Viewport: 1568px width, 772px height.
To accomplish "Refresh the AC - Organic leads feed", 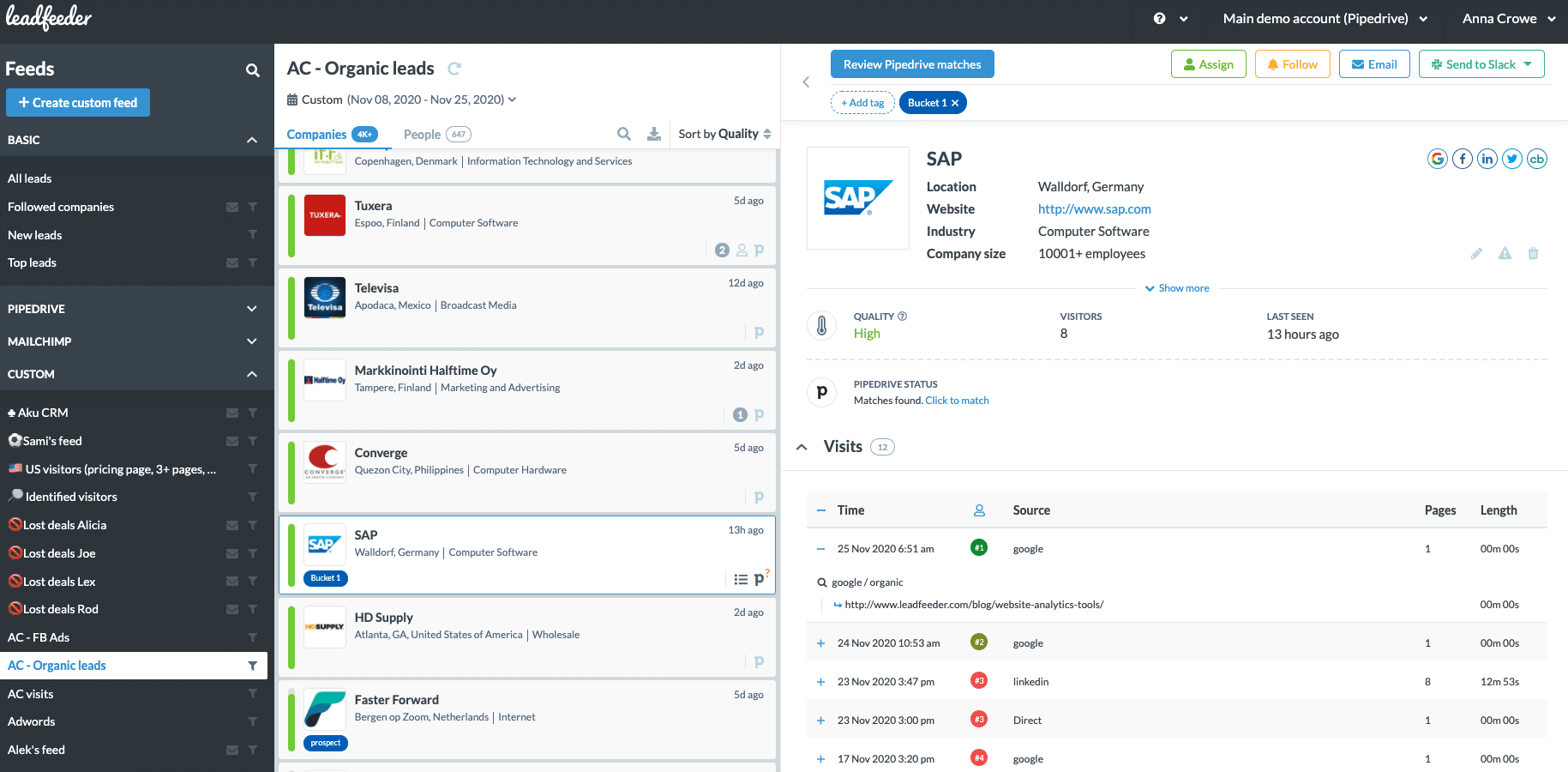I will [454, 69].
